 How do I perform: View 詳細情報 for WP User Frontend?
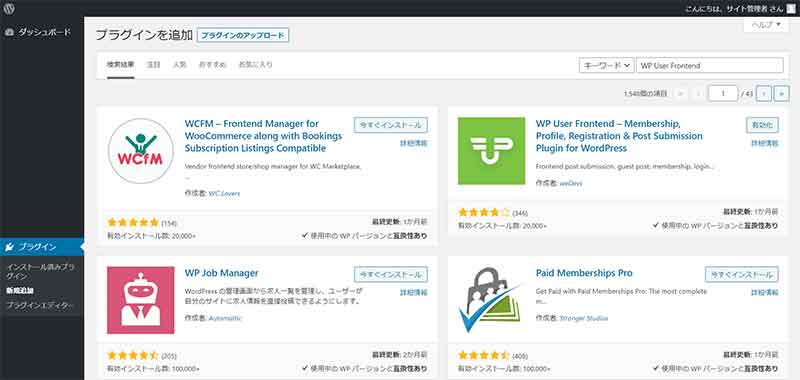(765, 143)
